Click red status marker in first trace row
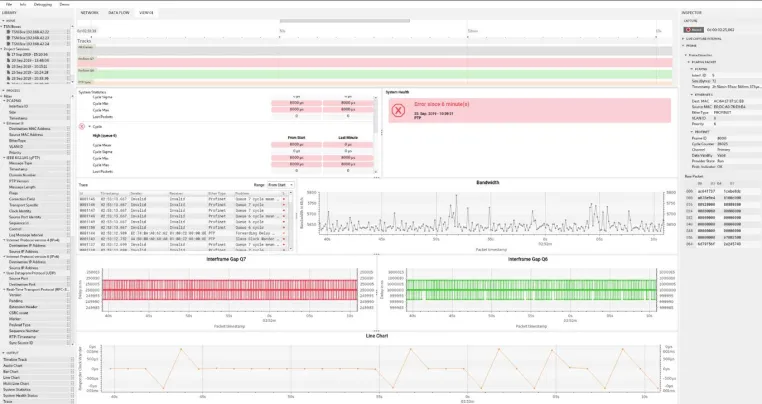Viewport: 762px width, 404px height. click(x=284, y=199)
